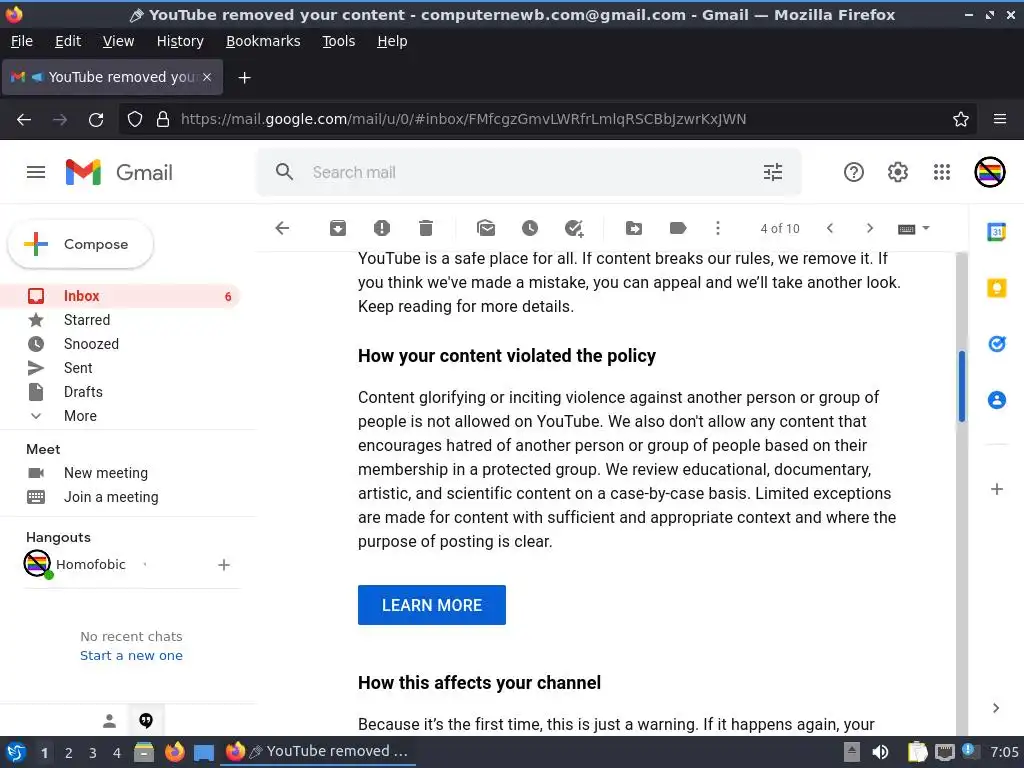
Task: Open Google account avatar menu
Action: point(989,172)
